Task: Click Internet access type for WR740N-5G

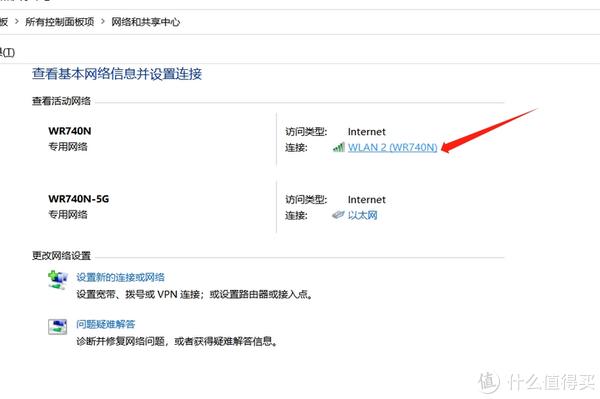Action: click(x=367, y=200)
